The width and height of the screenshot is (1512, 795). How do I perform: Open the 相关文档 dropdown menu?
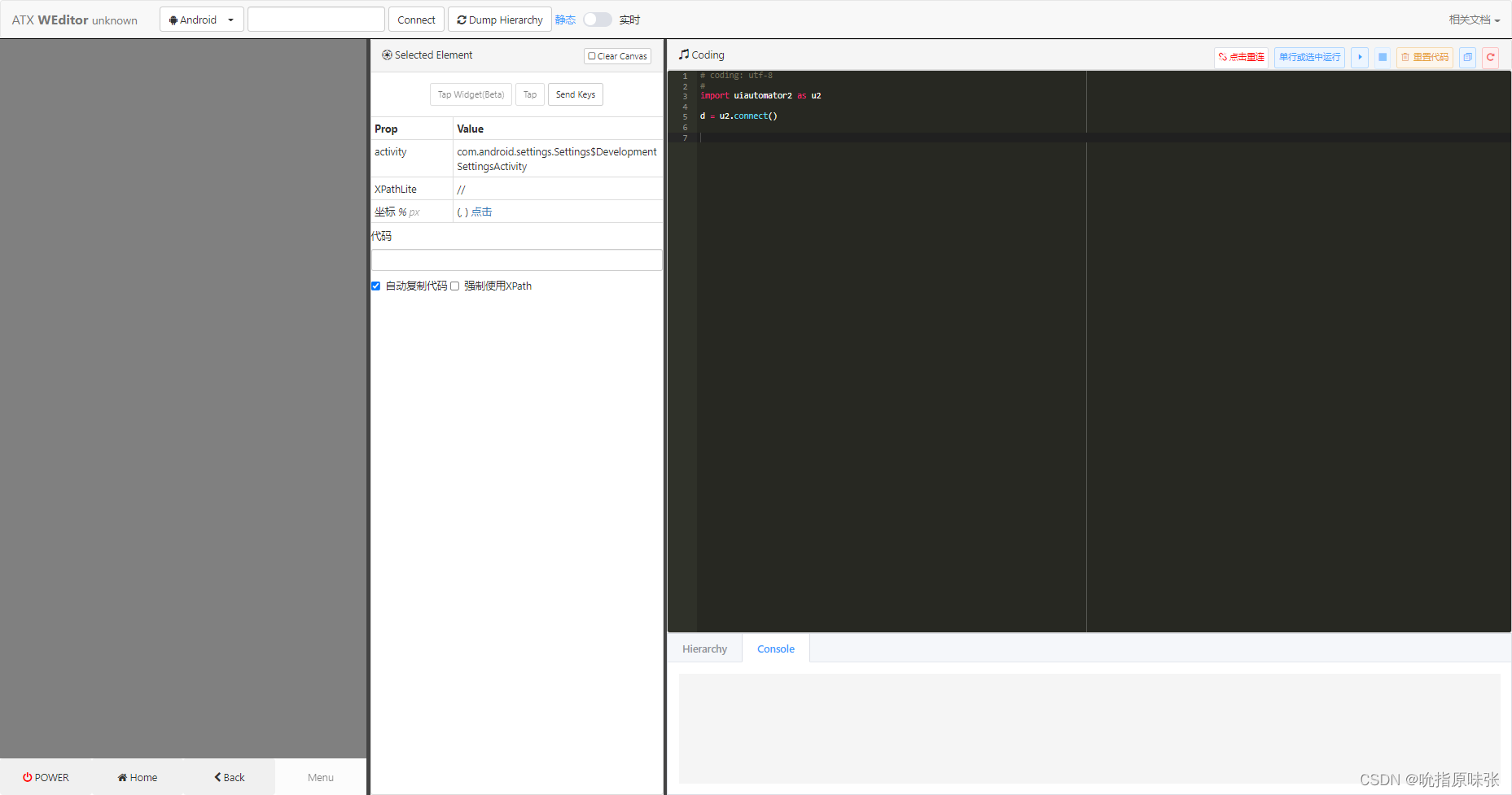(x=1473, y=19)
